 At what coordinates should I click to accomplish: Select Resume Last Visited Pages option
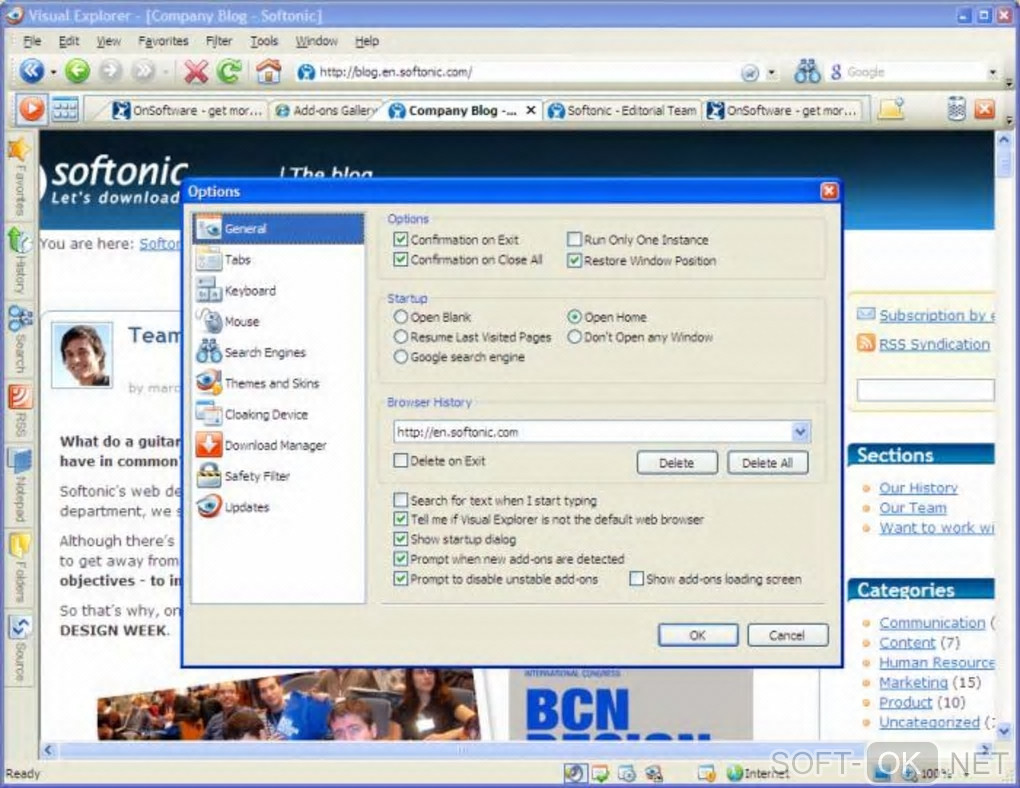point(401,337)
